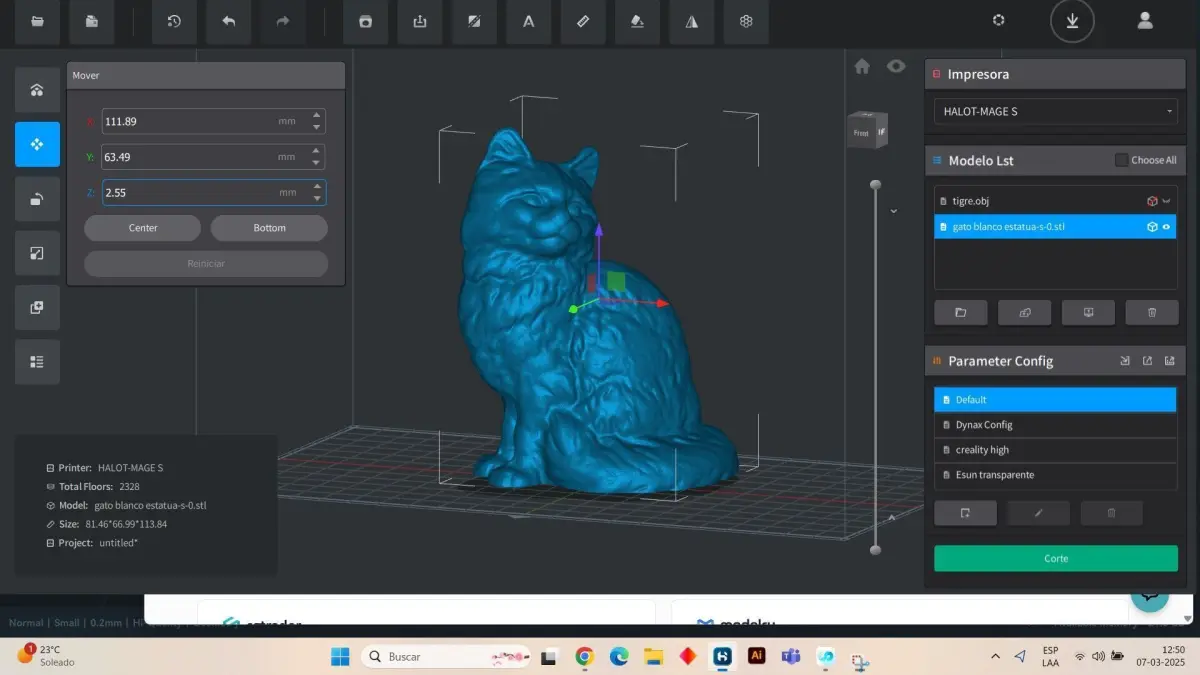Screen dimensions: 1200x675
Task: Click the cube icon on gato blanco row
Action: point(1152,227)
